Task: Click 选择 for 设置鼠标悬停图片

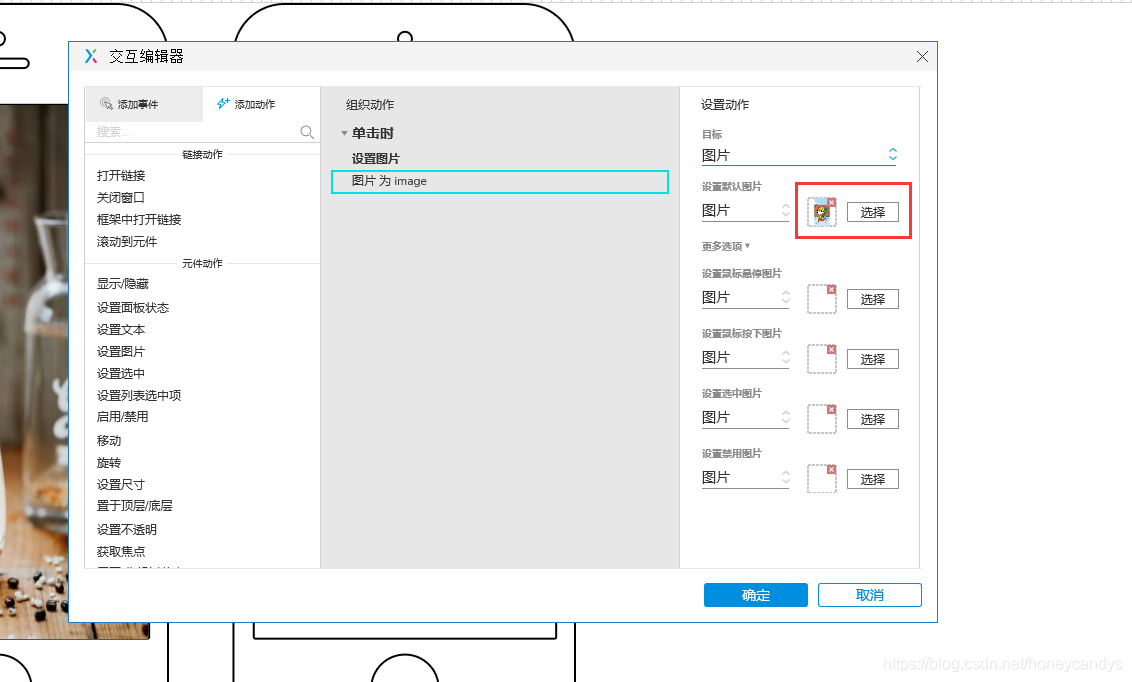Action: (x=873, y=299)
